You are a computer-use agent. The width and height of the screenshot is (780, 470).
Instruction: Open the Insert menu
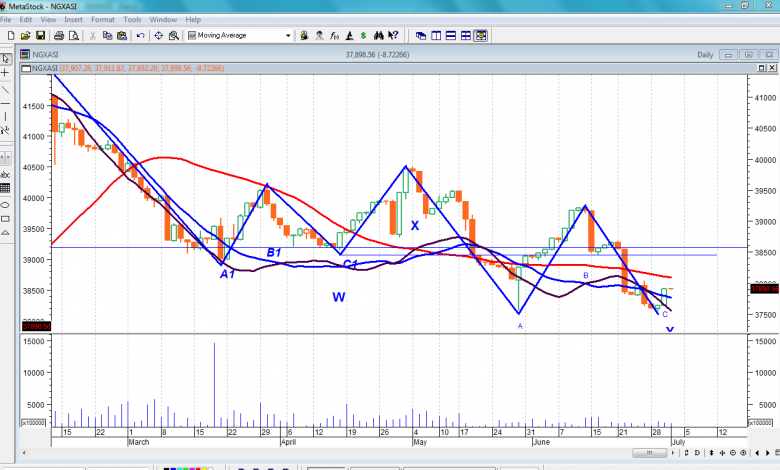click(73, 19)
